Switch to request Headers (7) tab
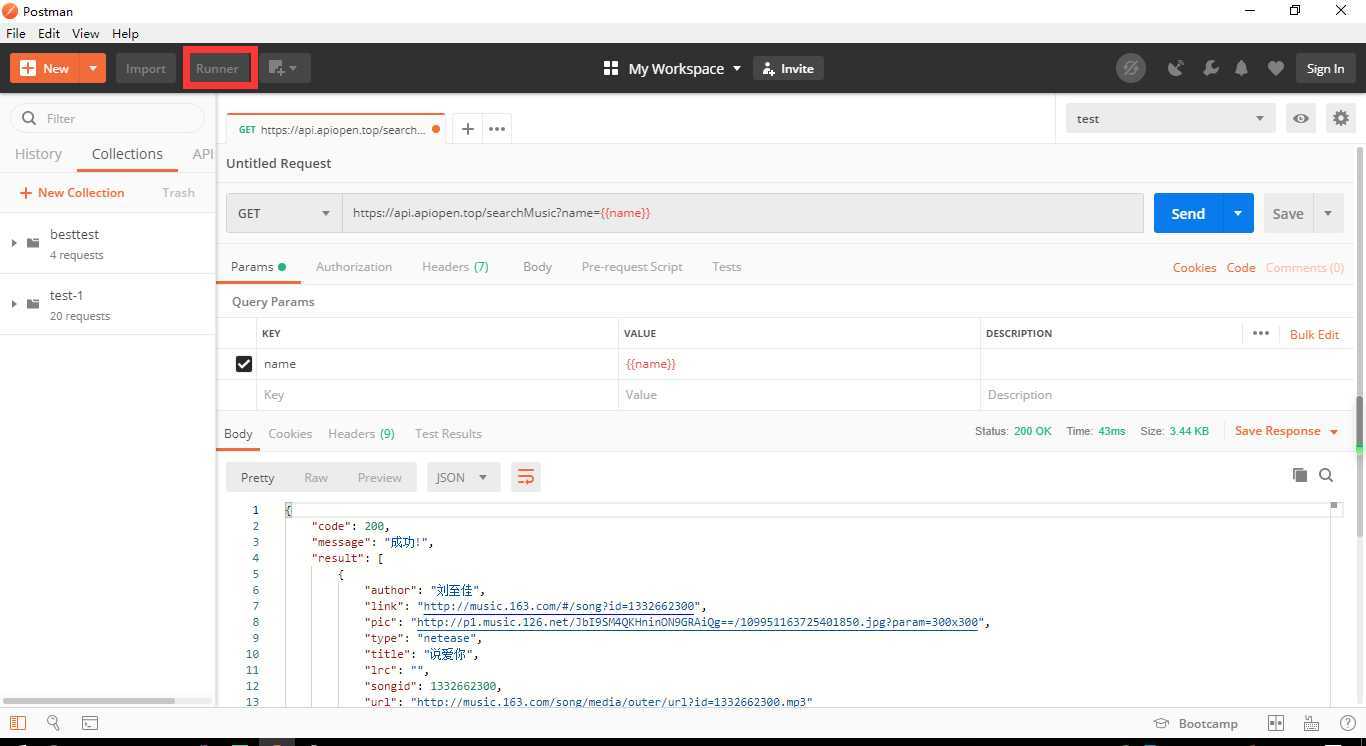Screen dimensions: 1366x746 (455, 267)
